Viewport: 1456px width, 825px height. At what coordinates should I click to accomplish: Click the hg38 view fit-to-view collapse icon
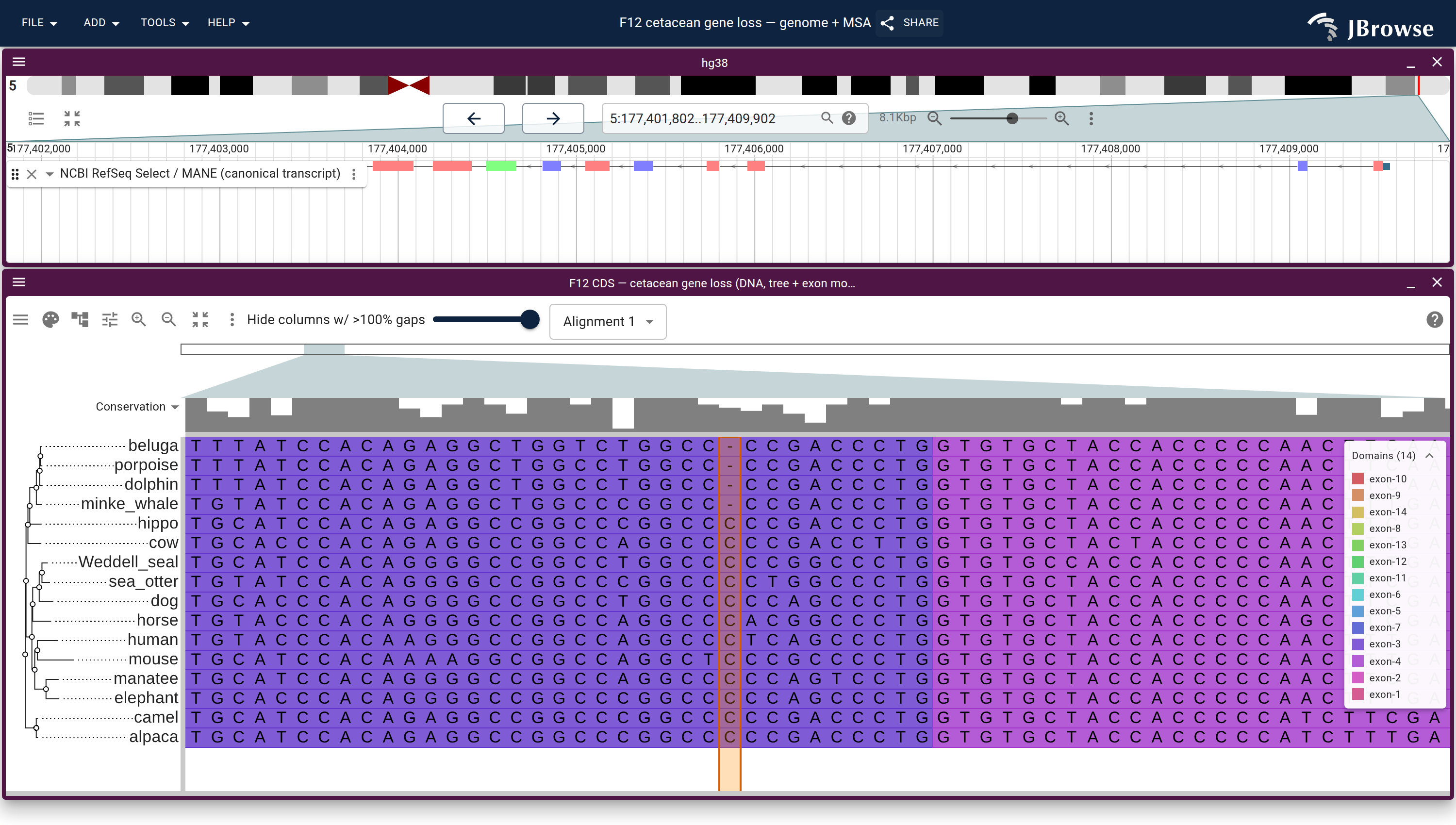click(x=72, y=118)
